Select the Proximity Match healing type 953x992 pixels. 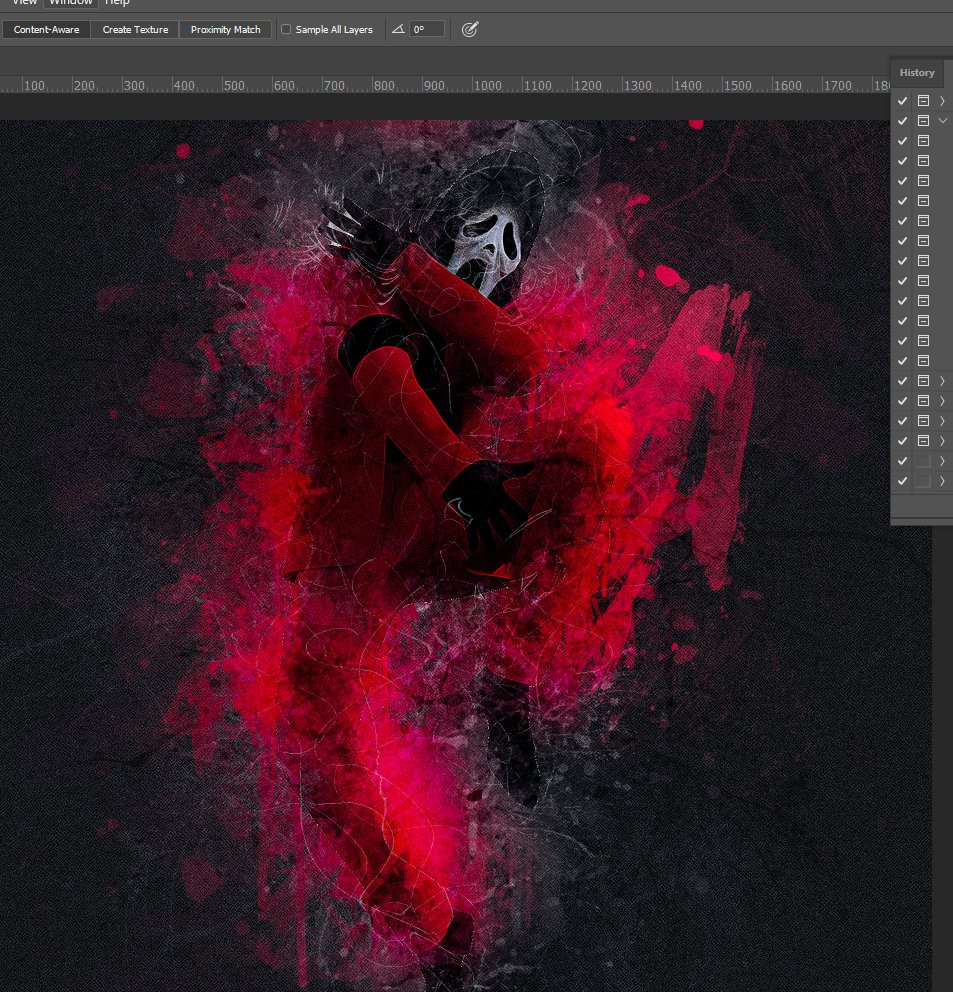tap(225, 30)
